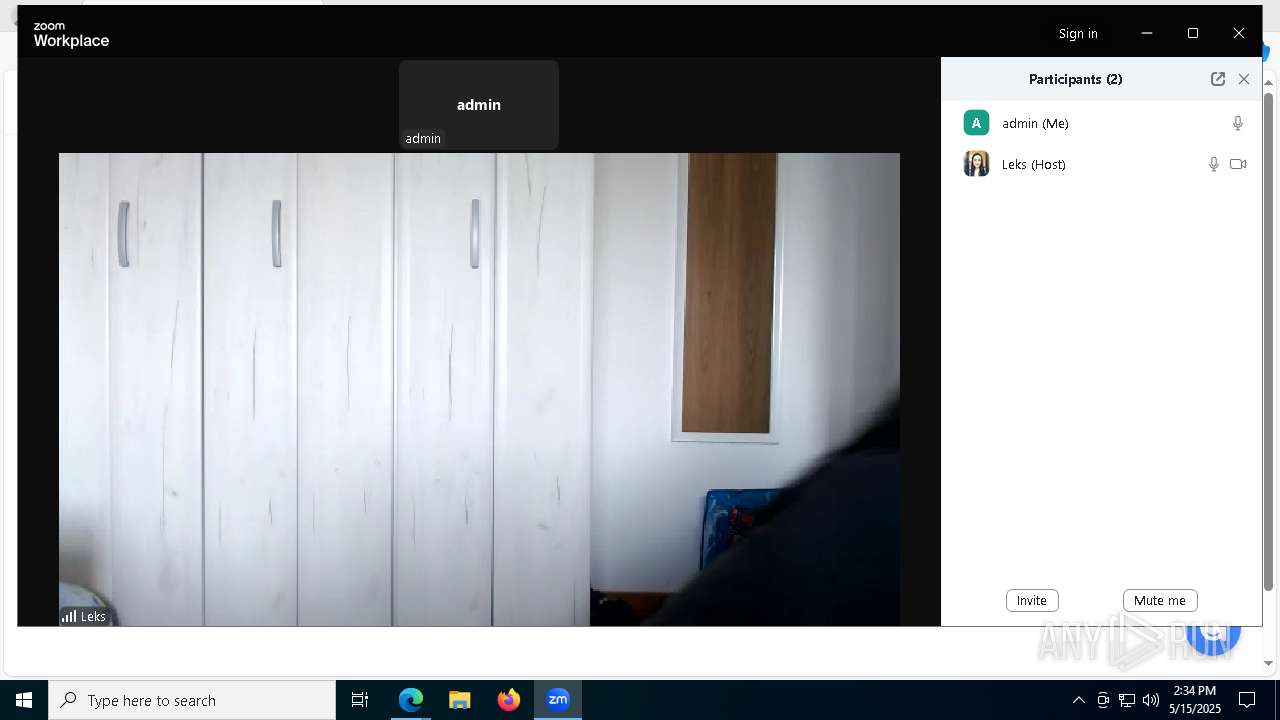Image resolution: width=1280 pixels, height=720 pixels.
Task: Open Windows Start menu
Action: tap(24, 700)
